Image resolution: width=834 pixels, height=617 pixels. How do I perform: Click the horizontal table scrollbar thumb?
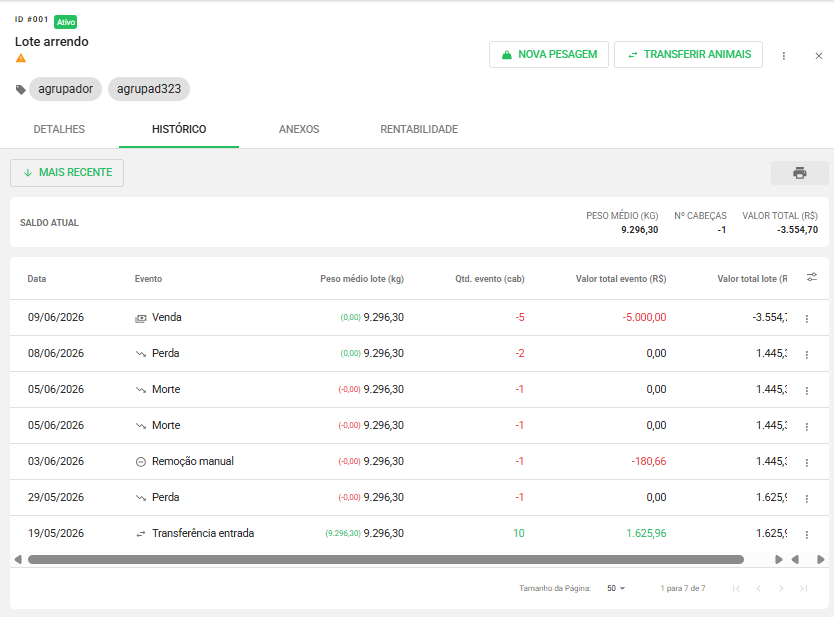coord(386,560)
